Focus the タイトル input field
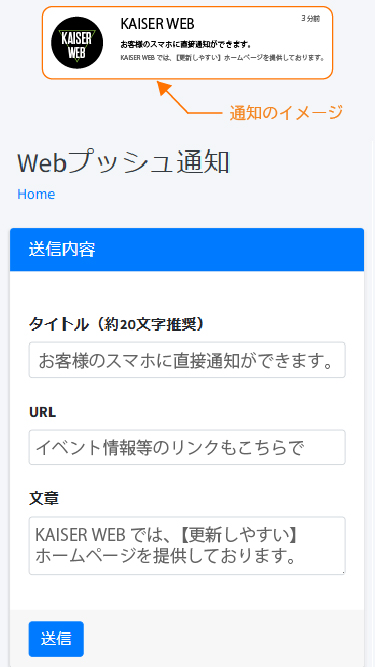 187,360
